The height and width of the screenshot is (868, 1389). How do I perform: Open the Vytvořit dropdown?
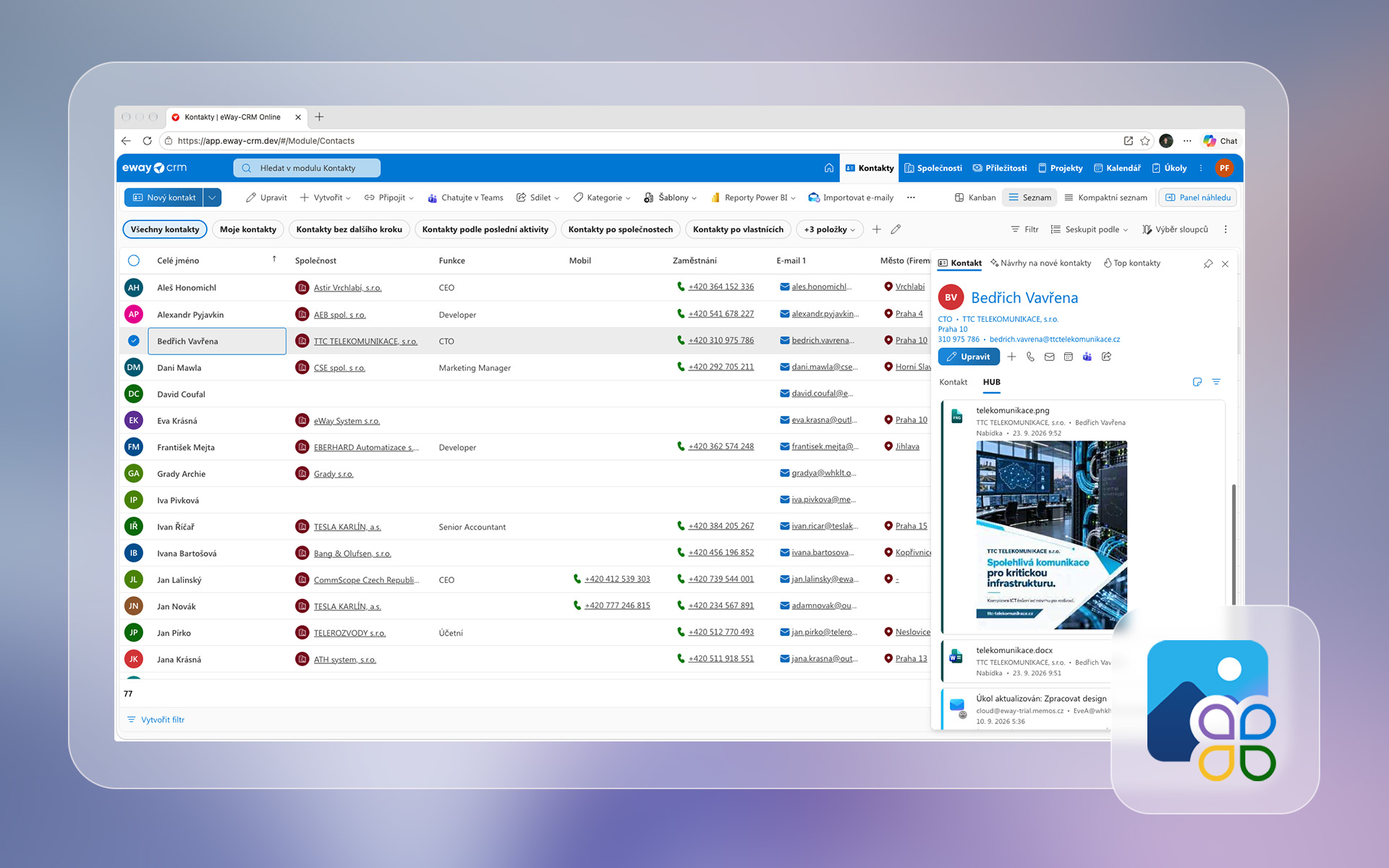[x=325, y=197]
